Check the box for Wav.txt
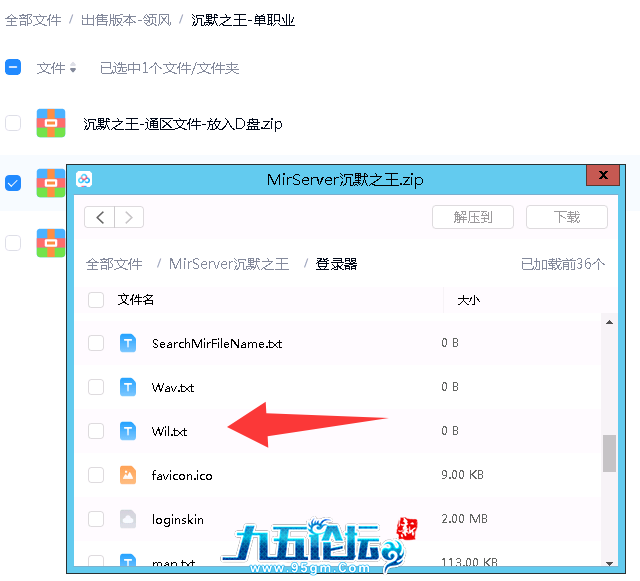Screen dimensions: 640x581 point(96,387)
